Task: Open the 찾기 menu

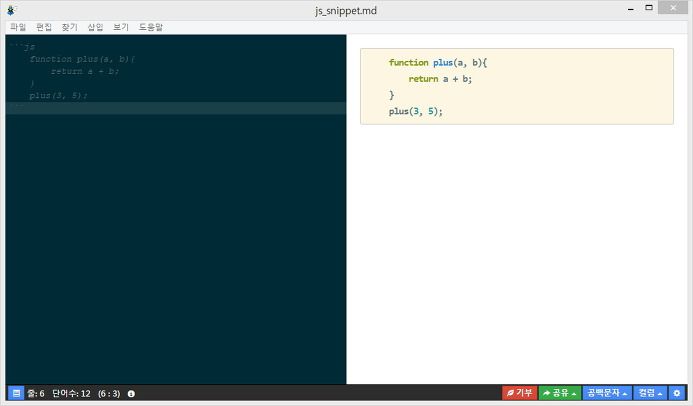Action: 69,27
